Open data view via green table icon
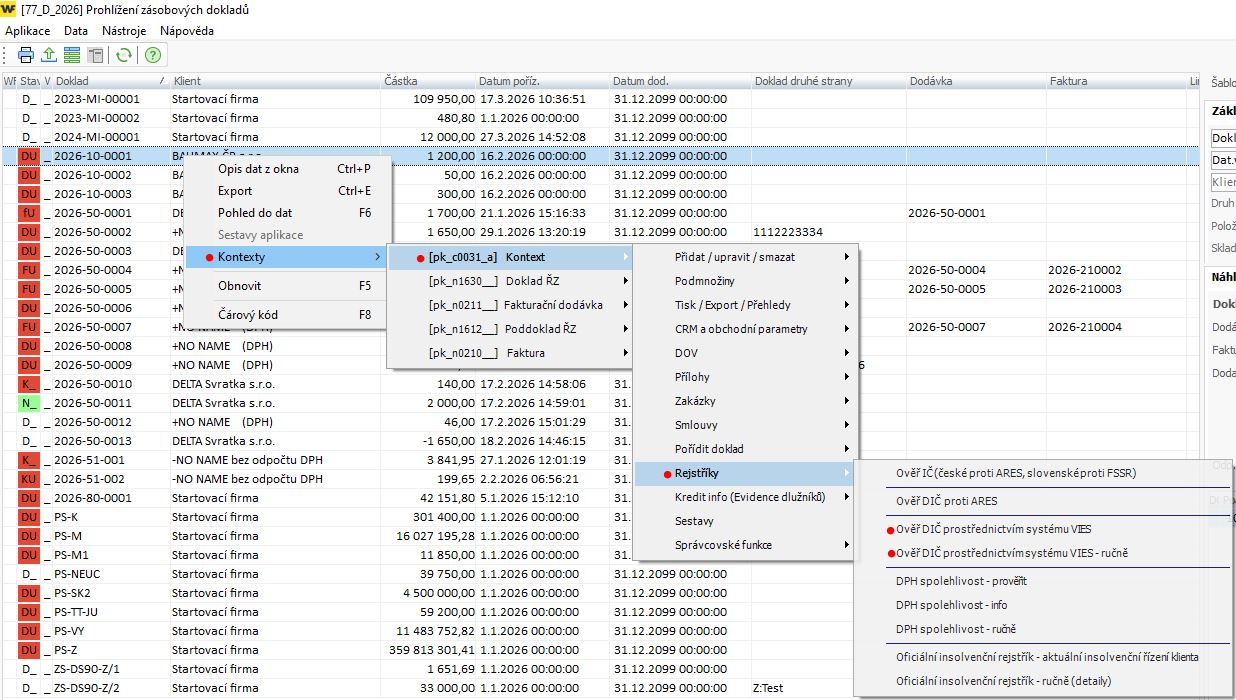 (x=72, y=56)
